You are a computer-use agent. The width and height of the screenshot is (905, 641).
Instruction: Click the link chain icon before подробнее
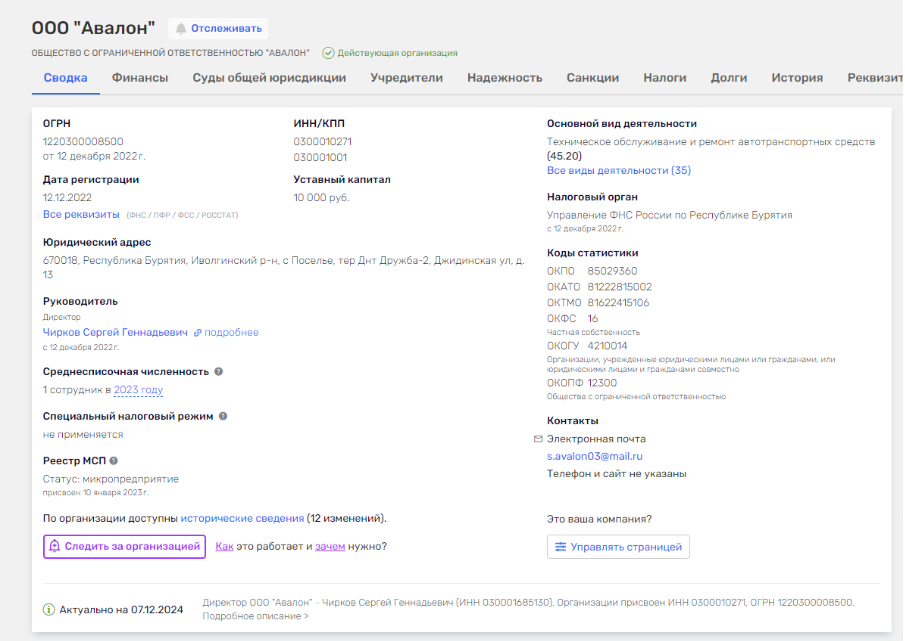click(x=197, y=333)
